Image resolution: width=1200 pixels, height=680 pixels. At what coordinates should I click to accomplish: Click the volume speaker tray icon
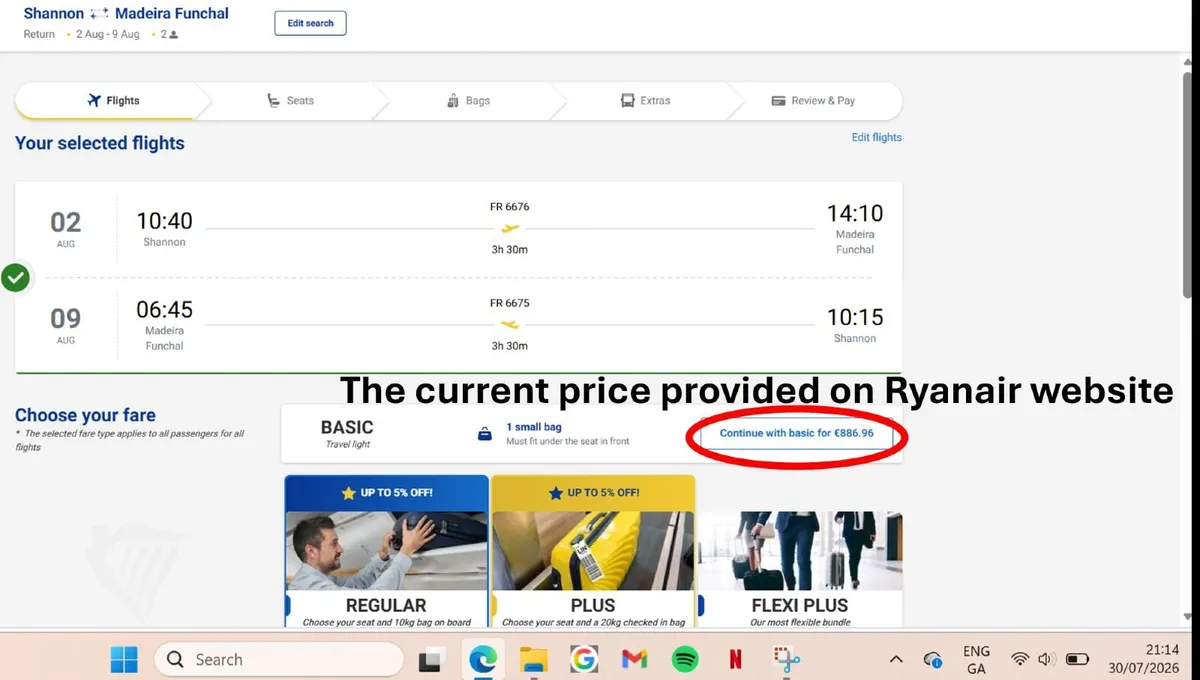[x=1047, y=659]
